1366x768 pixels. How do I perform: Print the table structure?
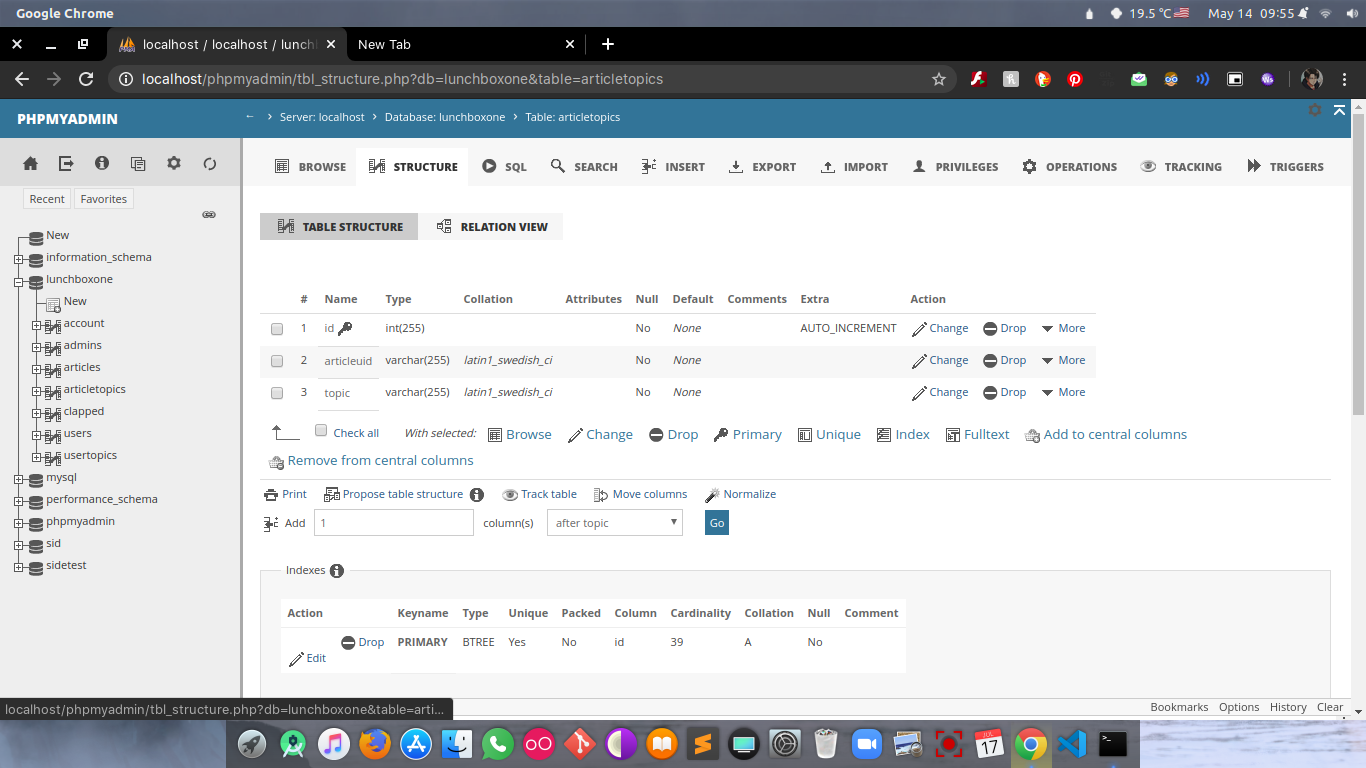(x=285, y=494)
